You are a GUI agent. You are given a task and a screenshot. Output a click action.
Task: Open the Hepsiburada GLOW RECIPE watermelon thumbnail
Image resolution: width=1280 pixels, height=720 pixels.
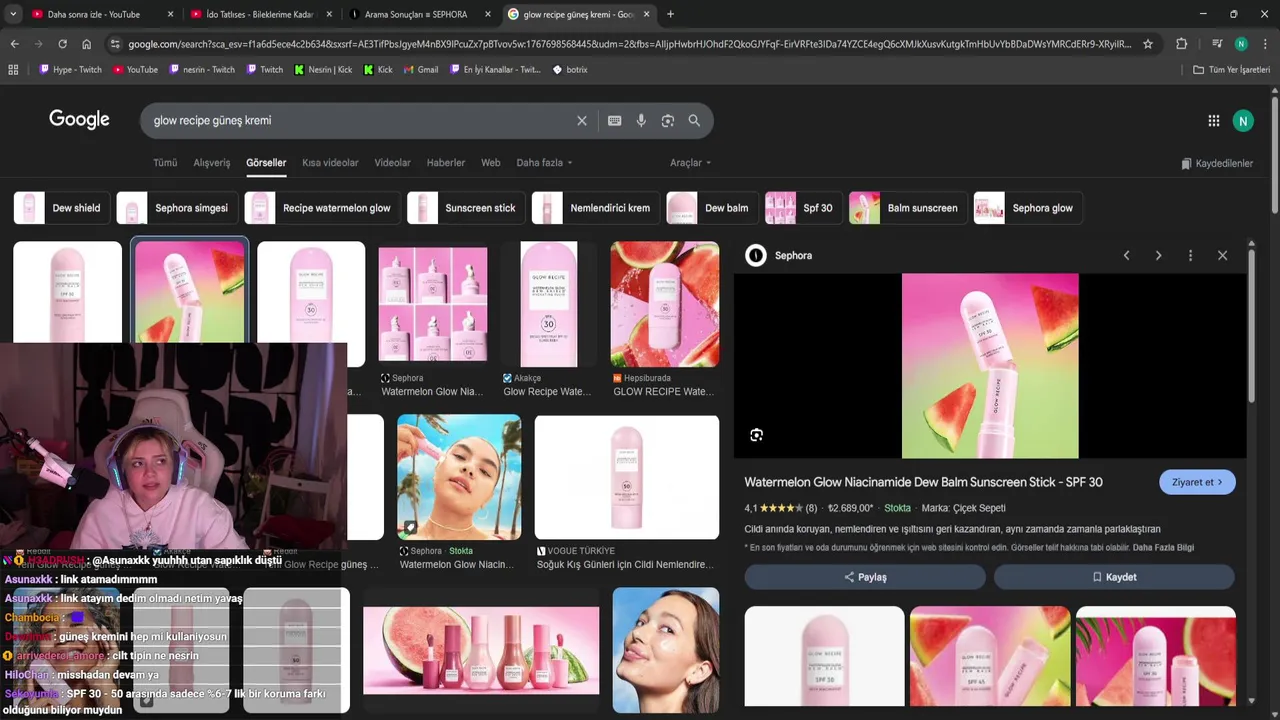[x=665, y=304]
